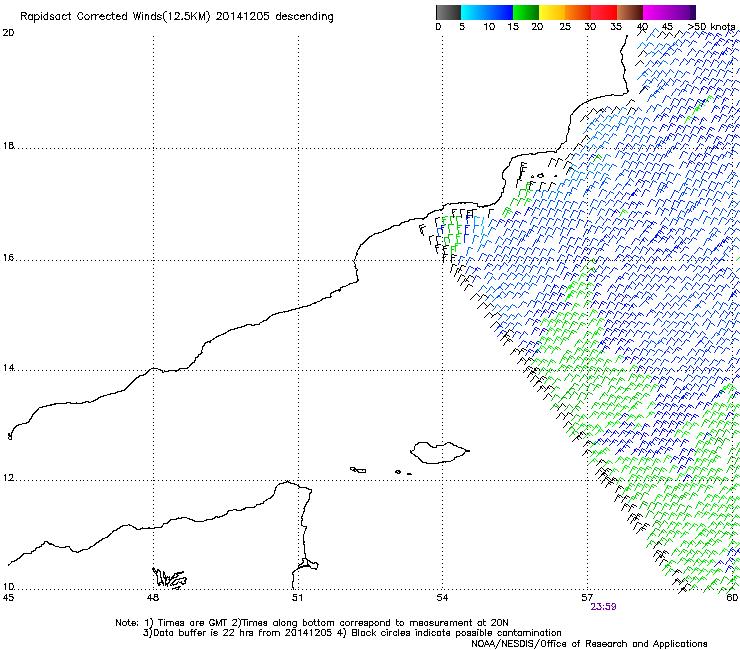740x650 pixels.
Task: Click the legend label '25'
Action: (x=565, y=27)
